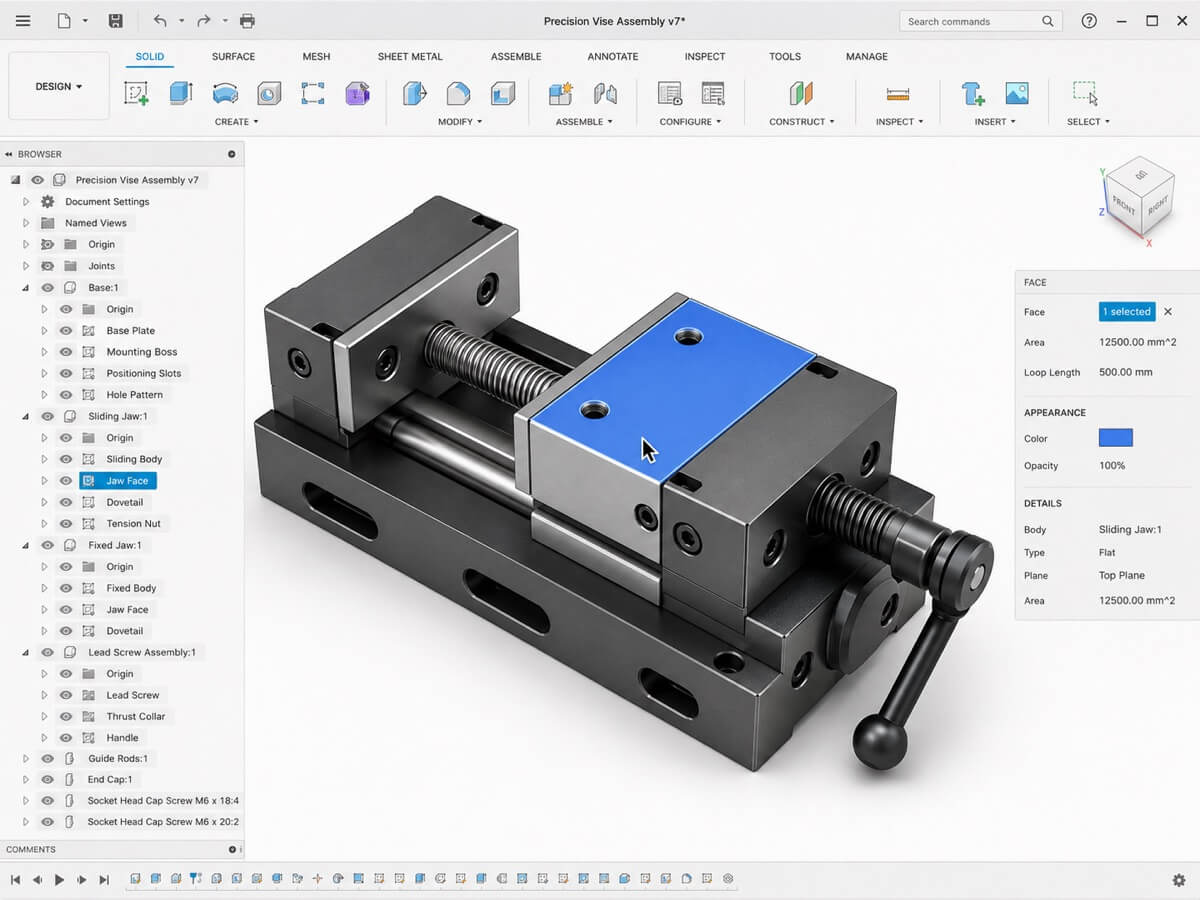This screenshot has width=1200, height=900.
Task: Hide the Dovetail under Sliding Jaw:1
Action: 66,502
